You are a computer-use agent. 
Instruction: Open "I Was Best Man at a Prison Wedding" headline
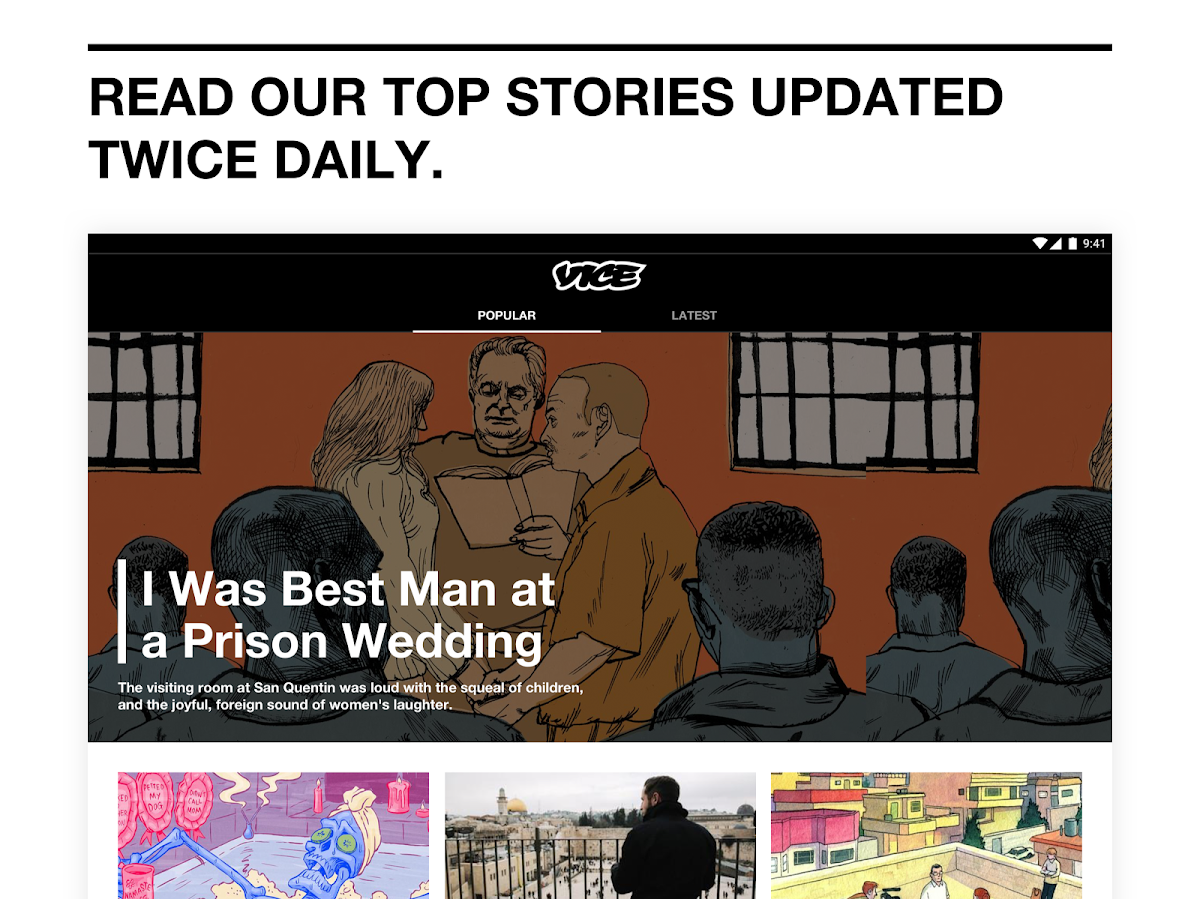(347, 614)
